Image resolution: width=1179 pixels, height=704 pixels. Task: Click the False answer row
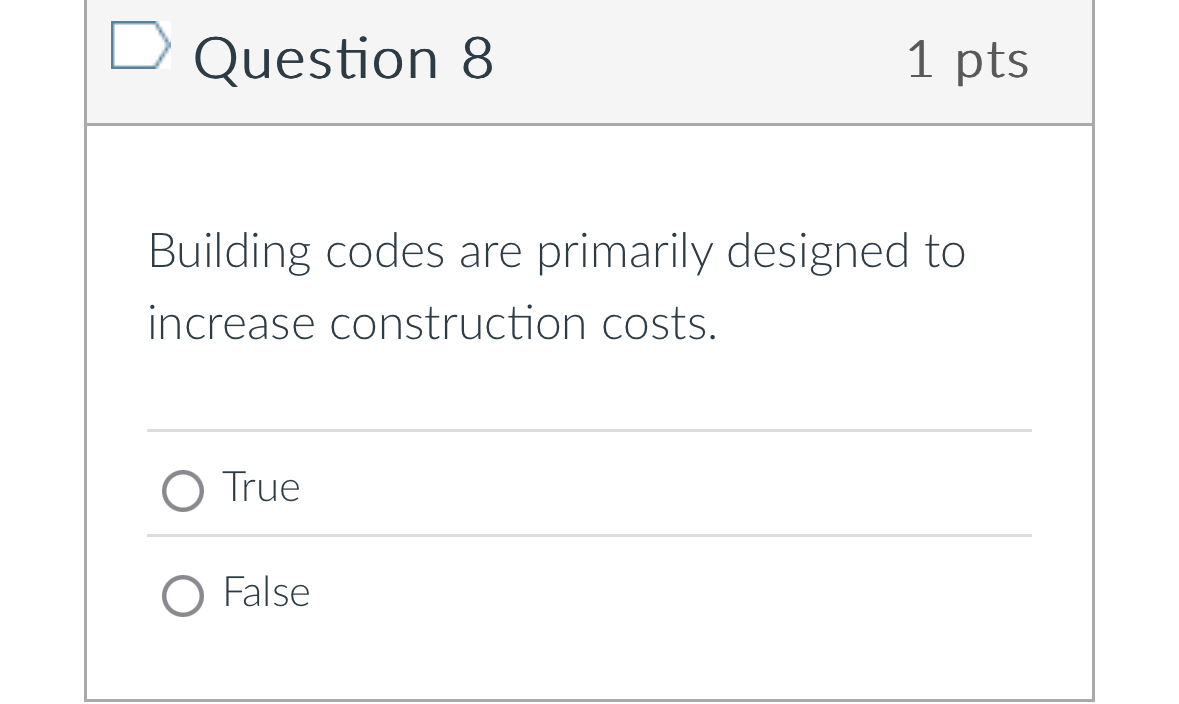pyautogui.click(x=589, y=593)
